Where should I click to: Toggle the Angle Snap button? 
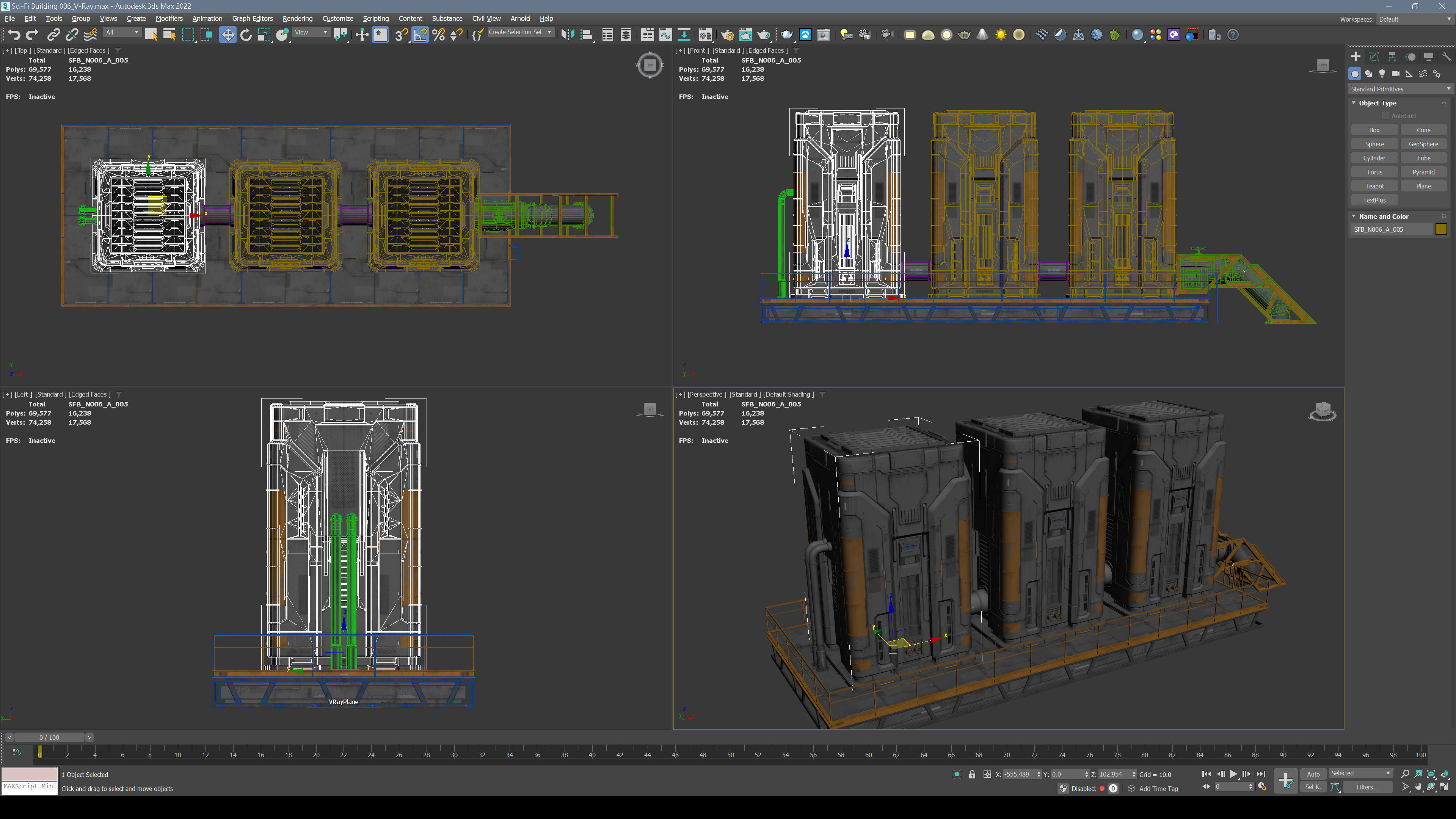pos(420,35)
